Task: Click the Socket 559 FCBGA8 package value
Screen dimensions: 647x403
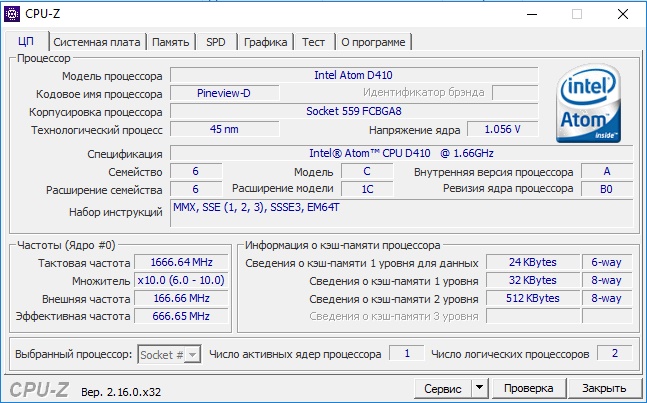Action: (354, 111)
